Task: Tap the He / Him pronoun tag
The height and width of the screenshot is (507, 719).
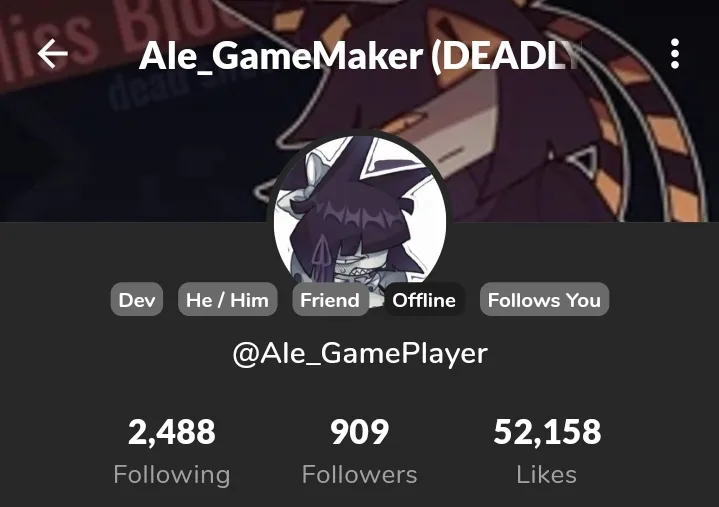Action: pos(227,300)
